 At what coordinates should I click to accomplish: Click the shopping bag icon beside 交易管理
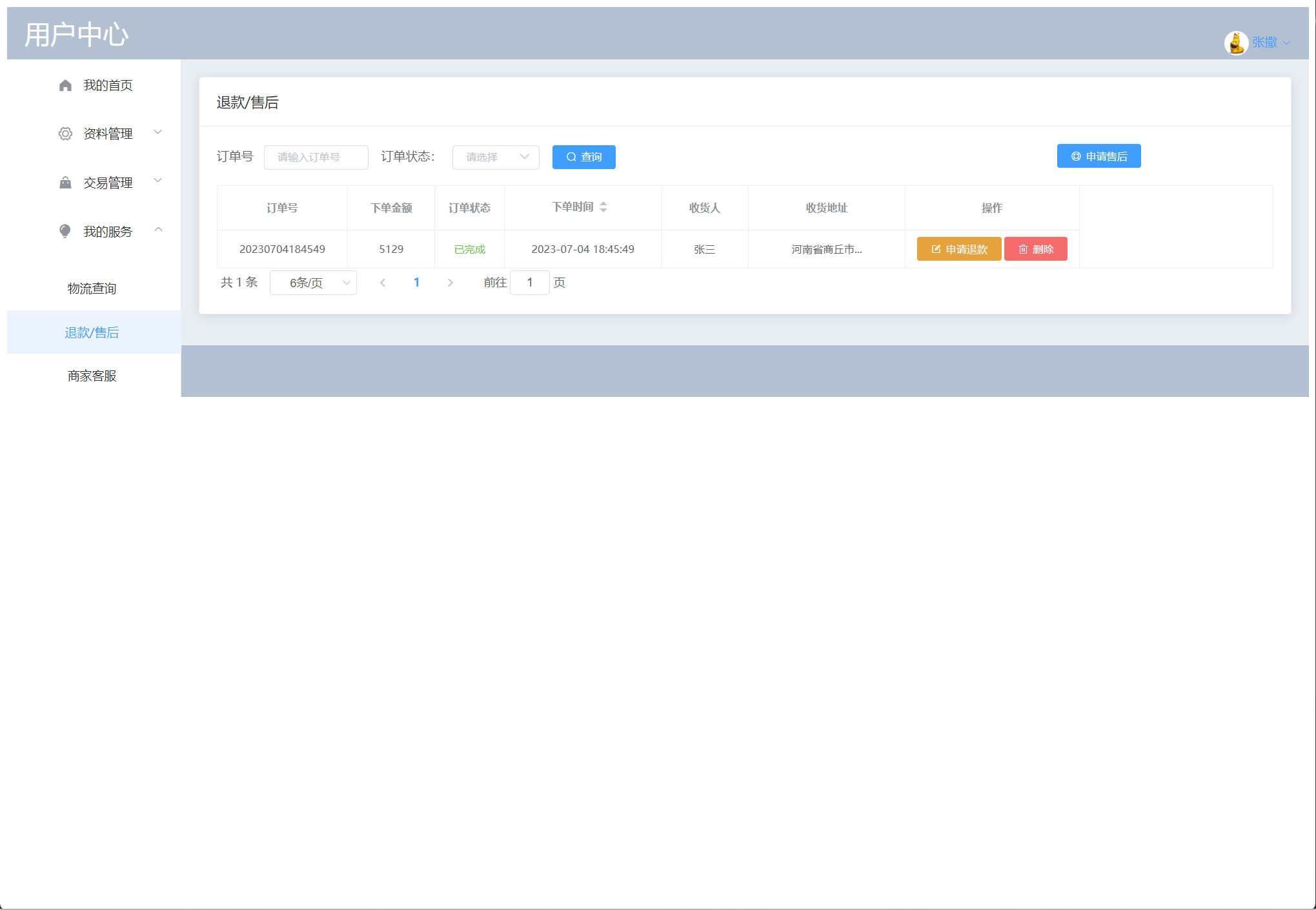(65, 183)
